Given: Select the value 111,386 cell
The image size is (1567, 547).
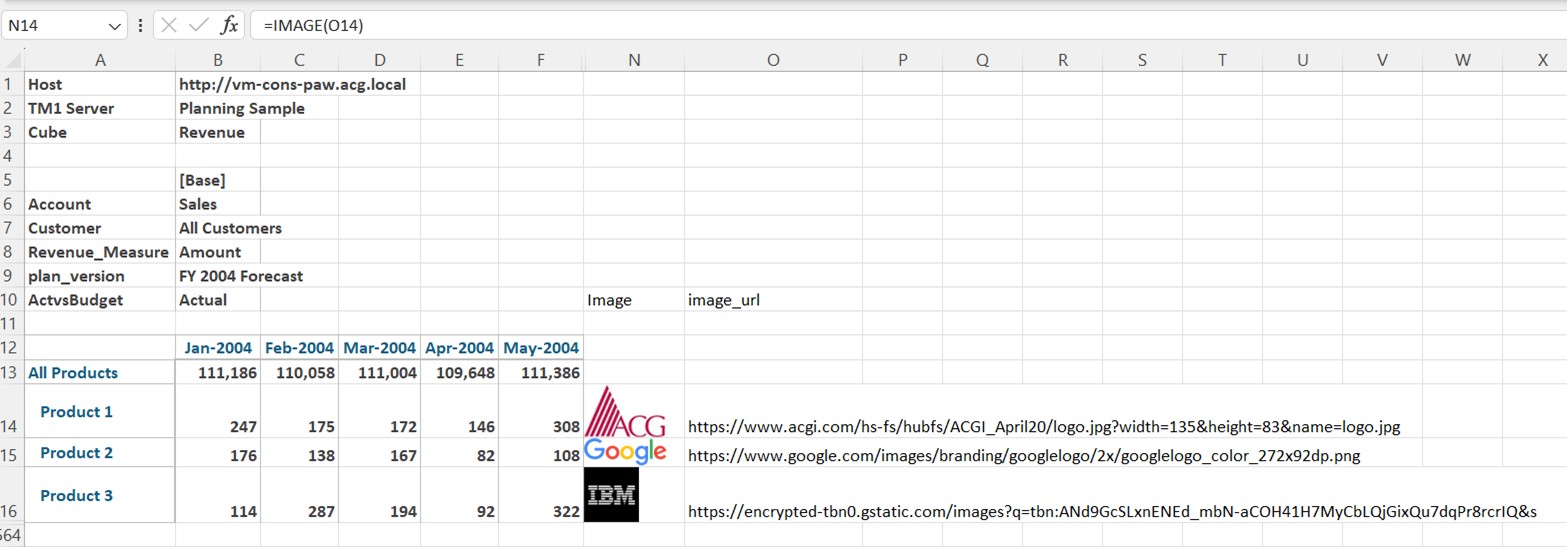Looking at the screenshot, I should [x=541, y=373].
